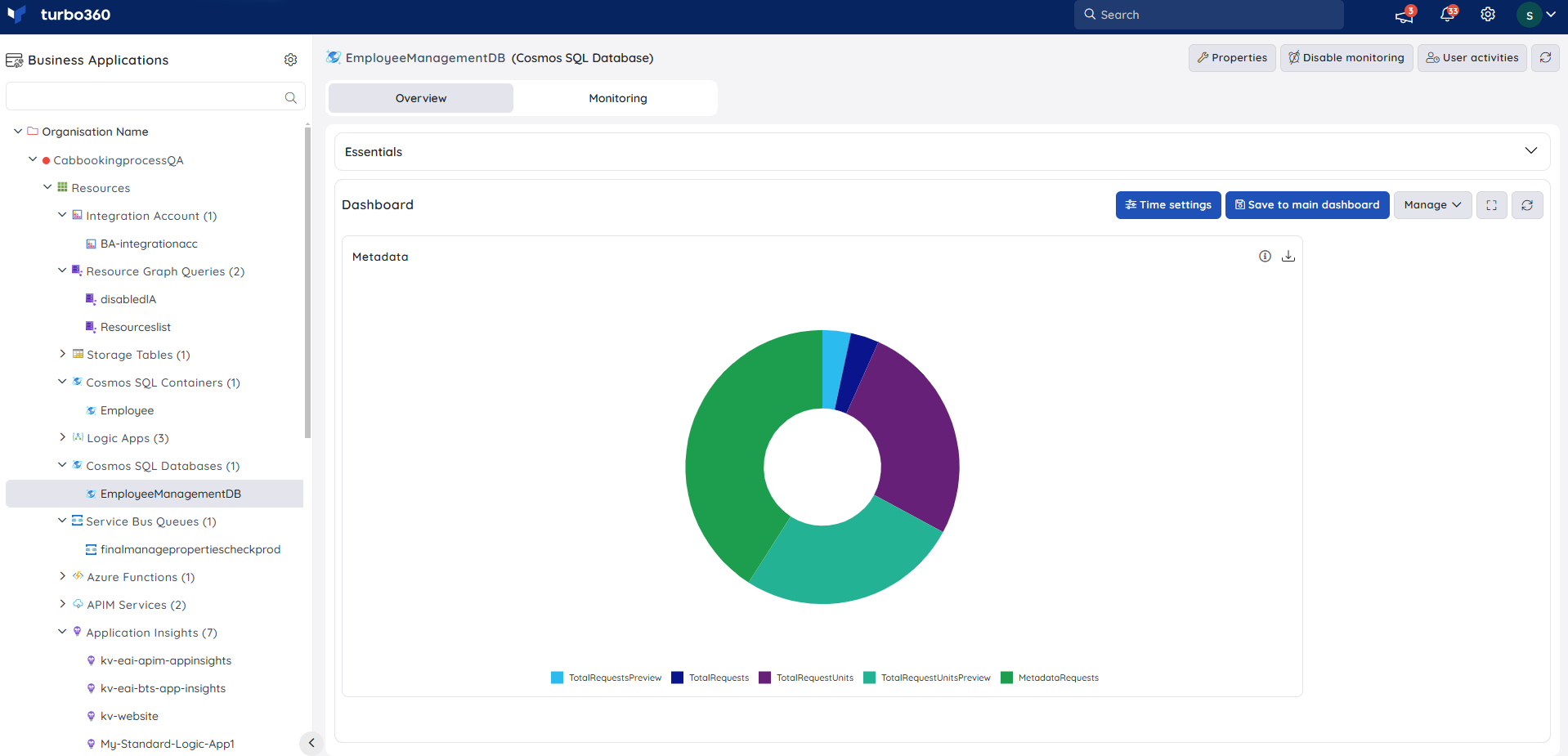Select kv-eai-bts-app-insights

[163, 688]
